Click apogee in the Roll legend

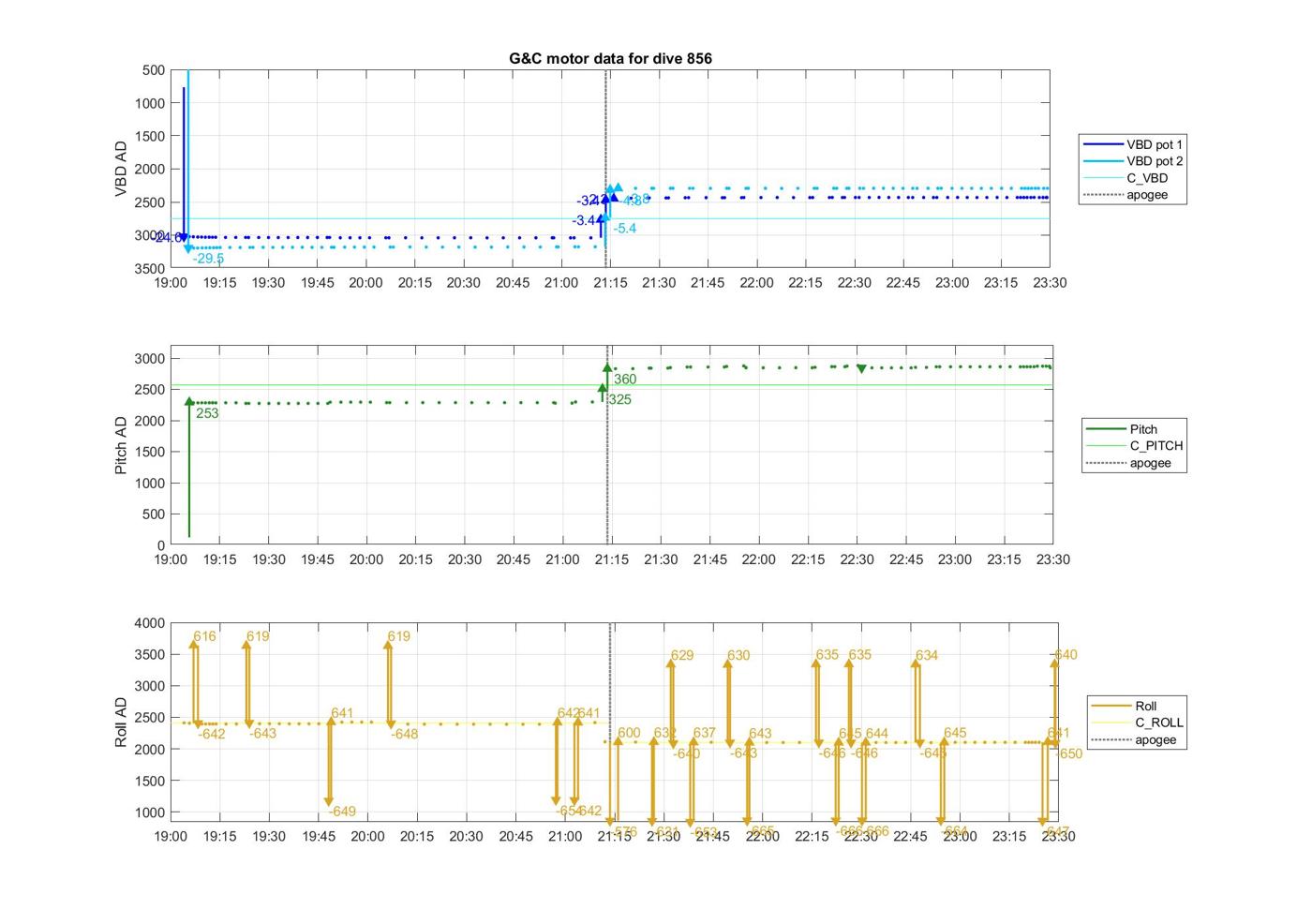pyautogui.click(x=1134, y=739)
